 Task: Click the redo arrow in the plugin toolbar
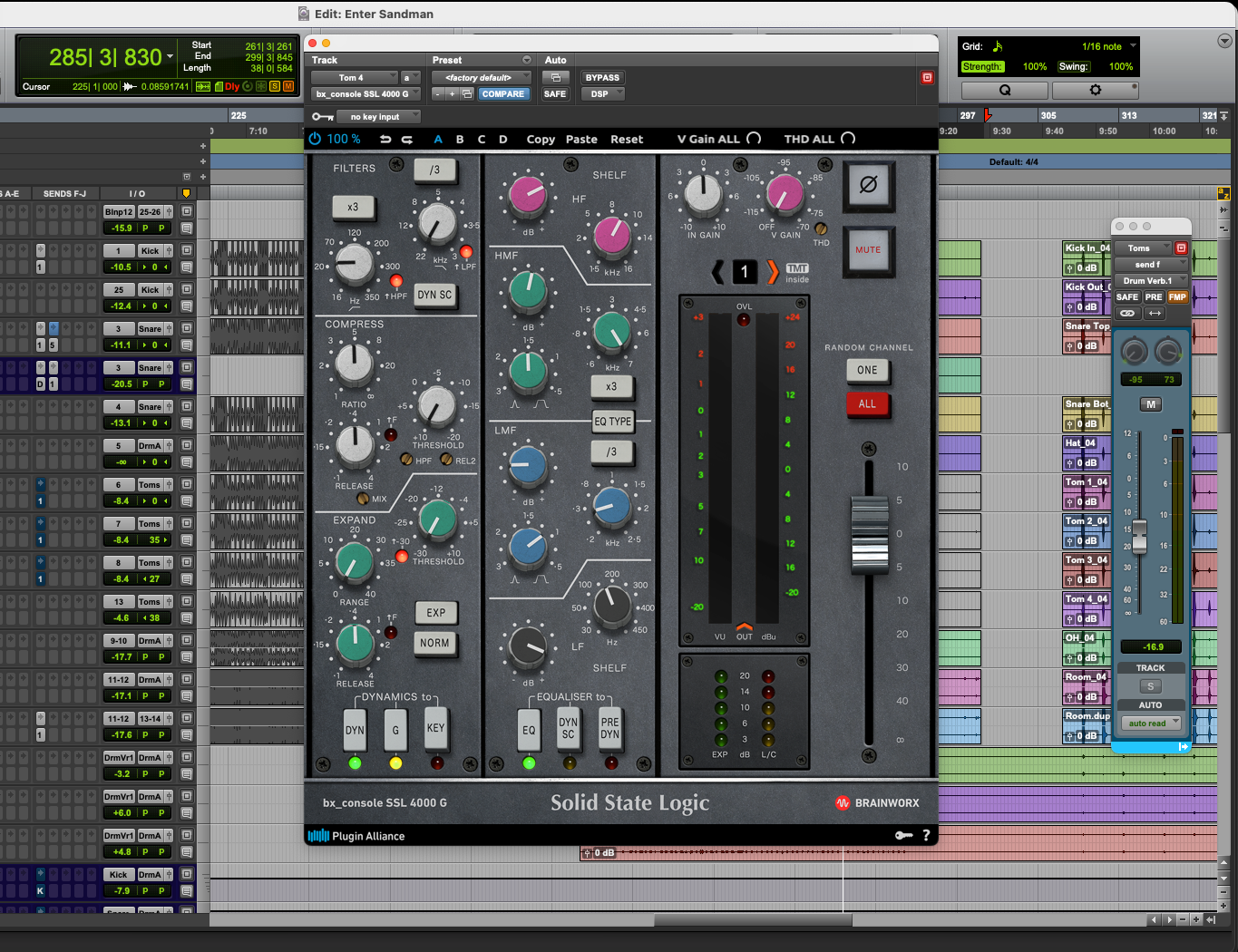406,139
